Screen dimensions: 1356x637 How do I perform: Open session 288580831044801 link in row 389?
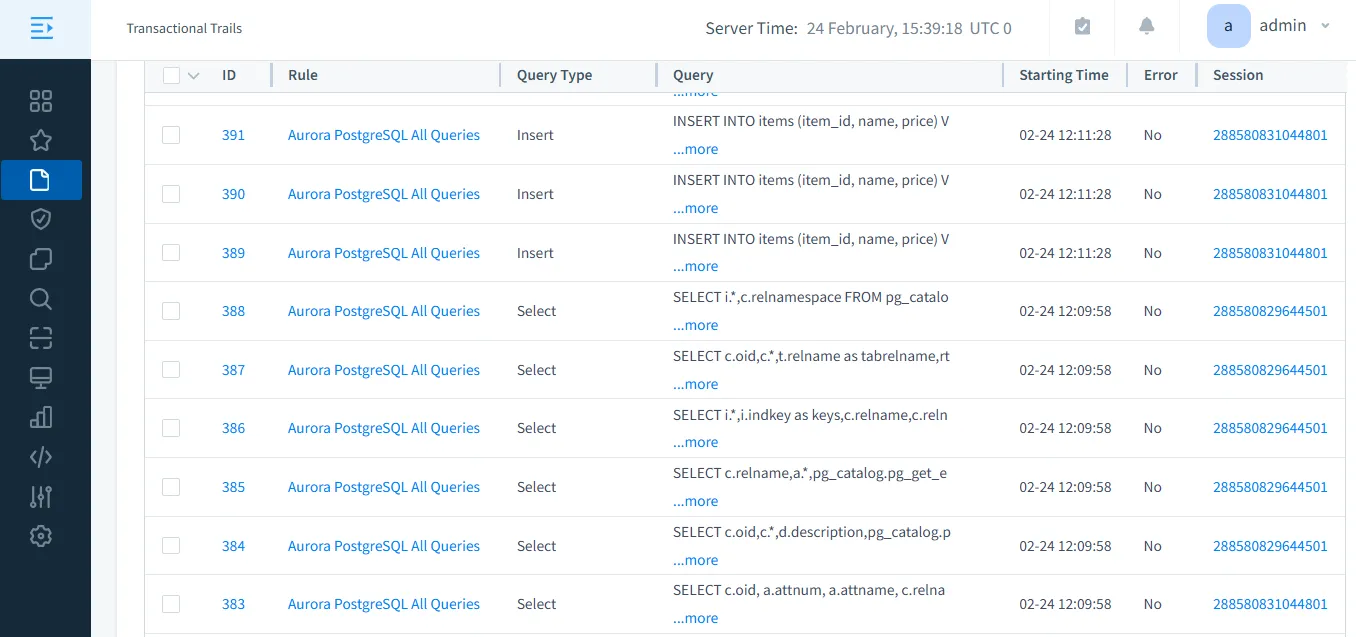click(x=1270, y=253)
